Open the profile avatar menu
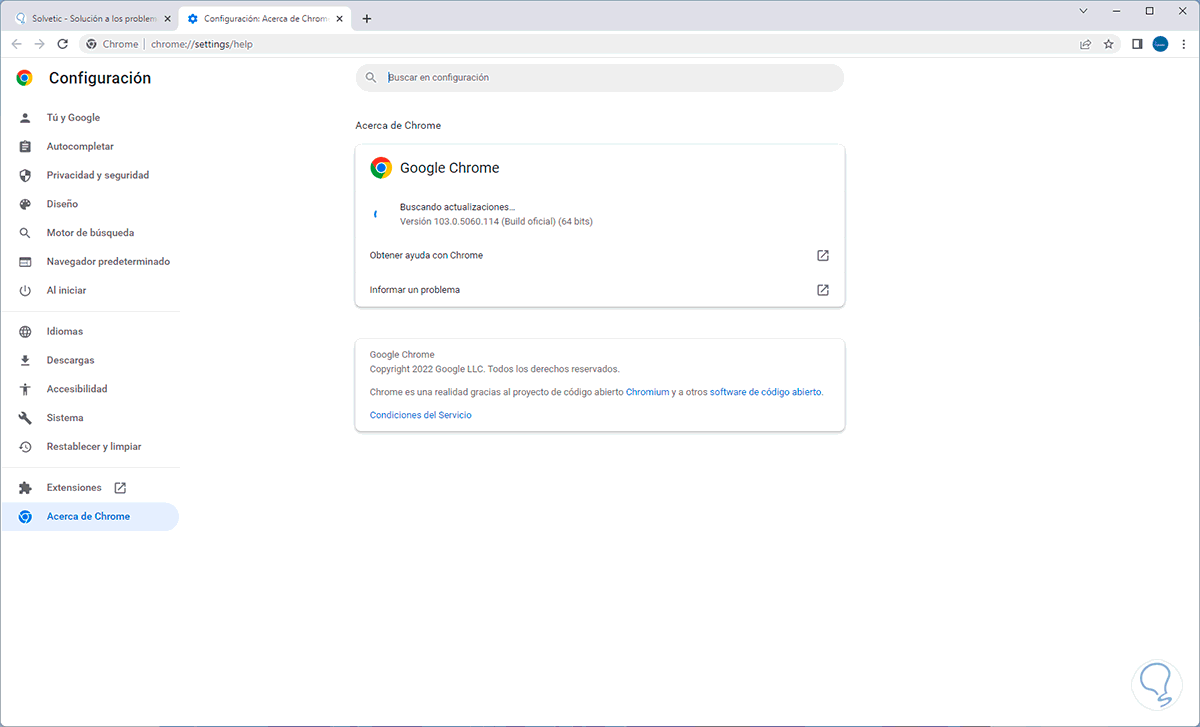This screenshot has width=1200, height=727. 1161,44
